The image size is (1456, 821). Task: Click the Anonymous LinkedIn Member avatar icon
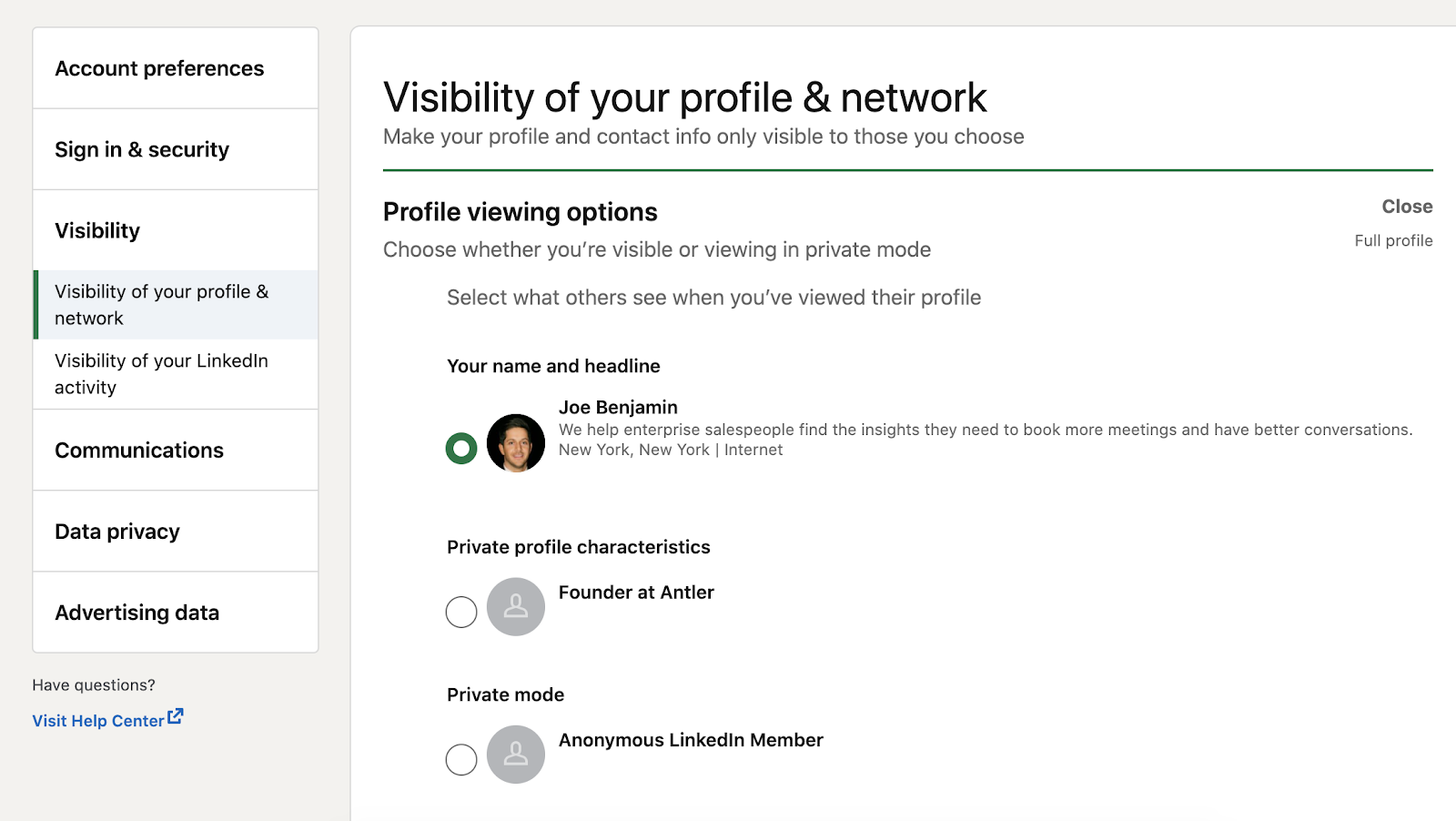point(516,755)
